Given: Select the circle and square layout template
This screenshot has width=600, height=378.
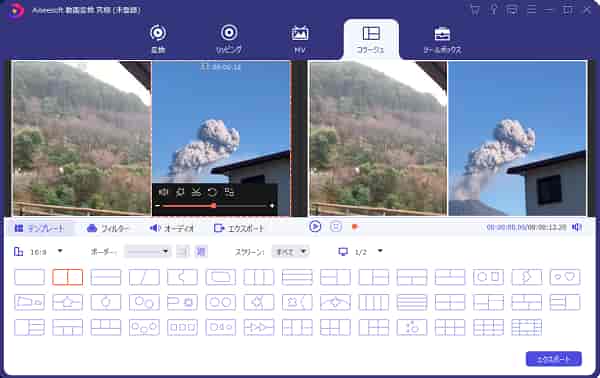Looking at the screenshot, I should pyautogui.click(x=488, y=277).
